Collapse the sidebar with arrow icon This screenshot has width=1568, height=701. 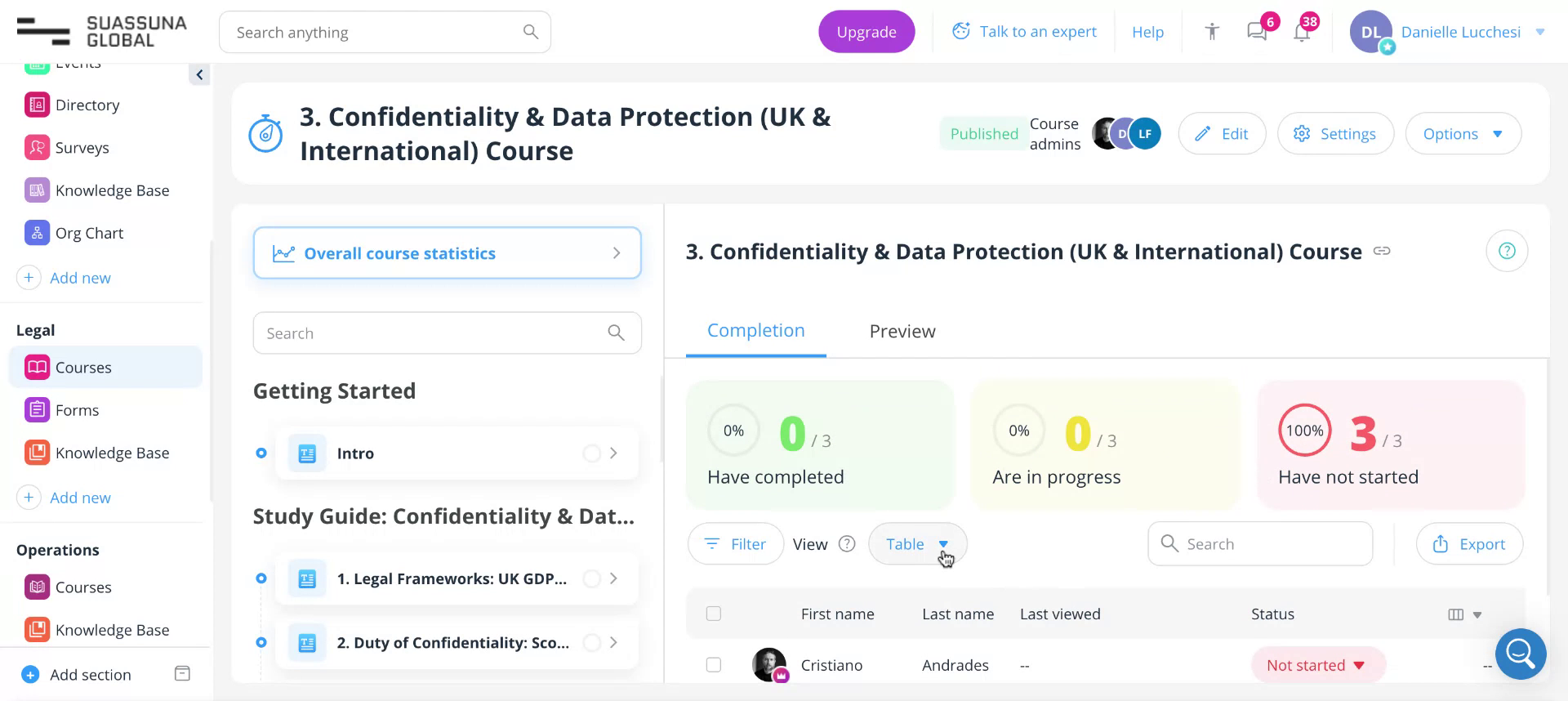(199, 75)
